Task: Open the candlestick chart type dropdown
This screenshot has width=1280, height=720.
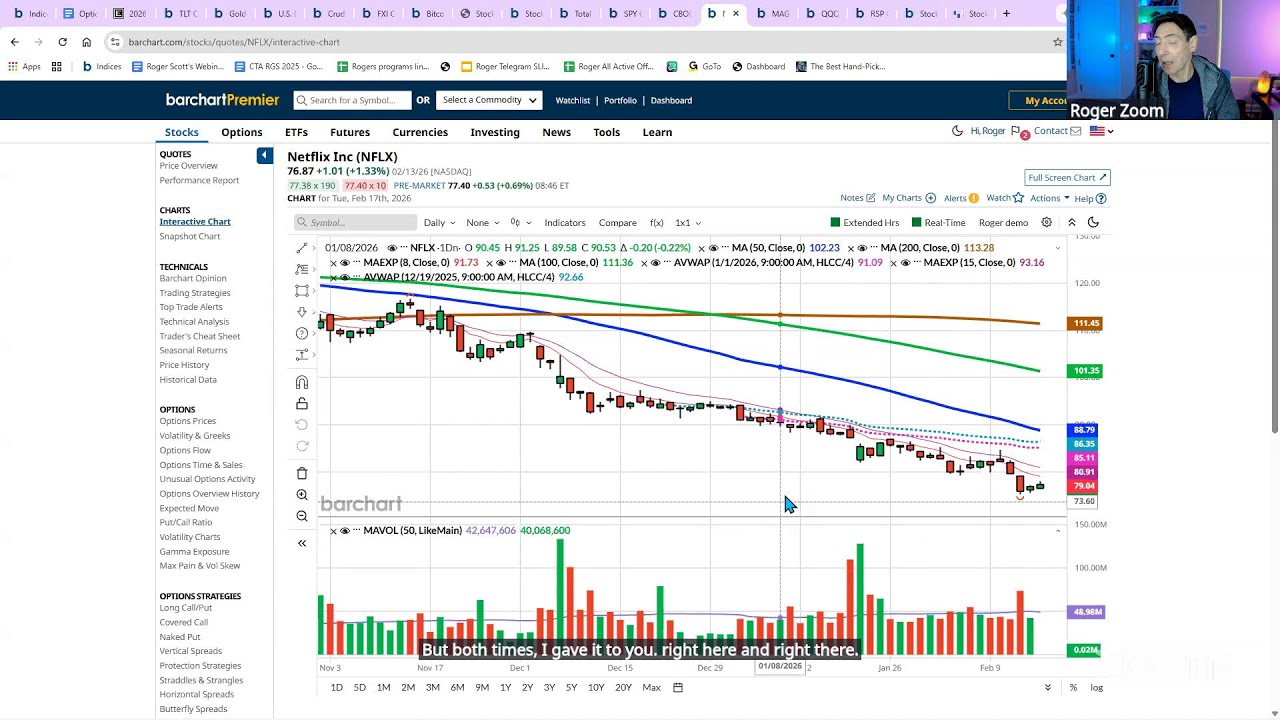Action: (x=521, y=223)
